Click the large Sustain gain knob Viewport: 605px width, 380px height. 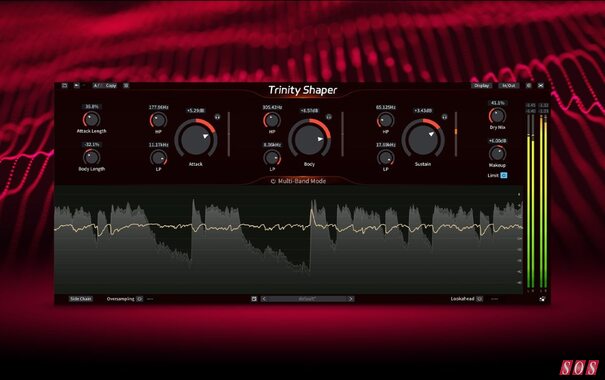coord(423,138)
